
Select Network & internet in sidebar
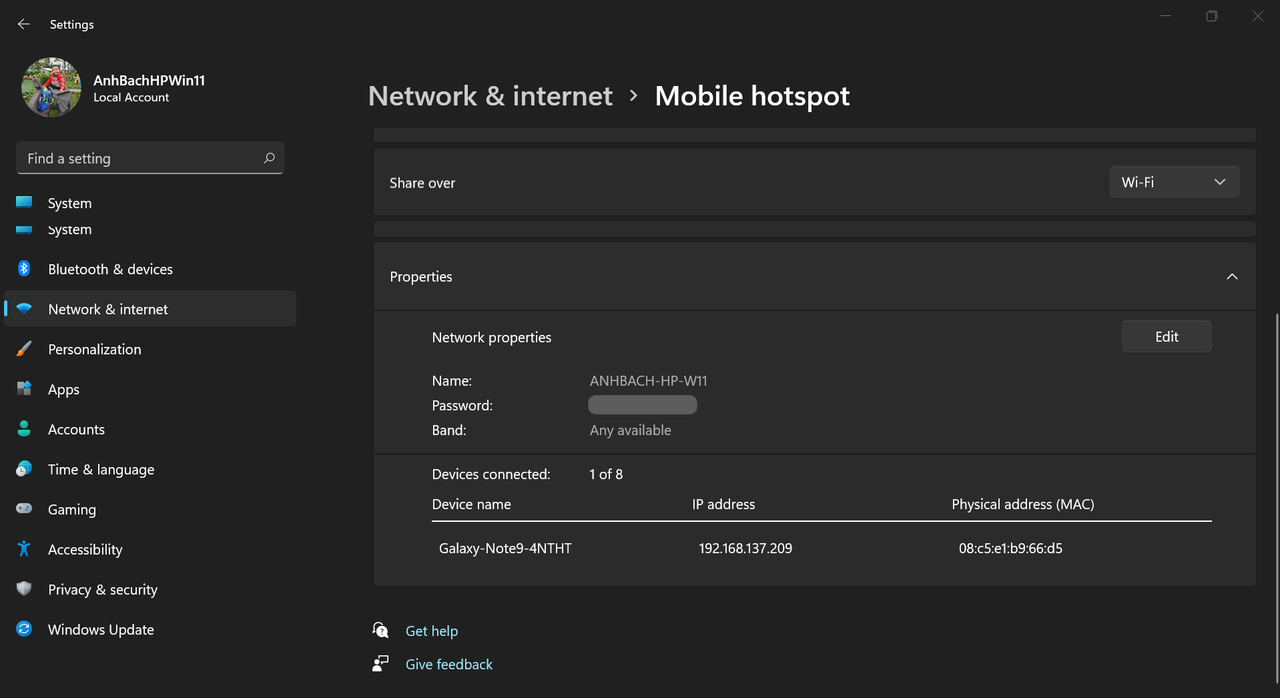click(108, 309)
